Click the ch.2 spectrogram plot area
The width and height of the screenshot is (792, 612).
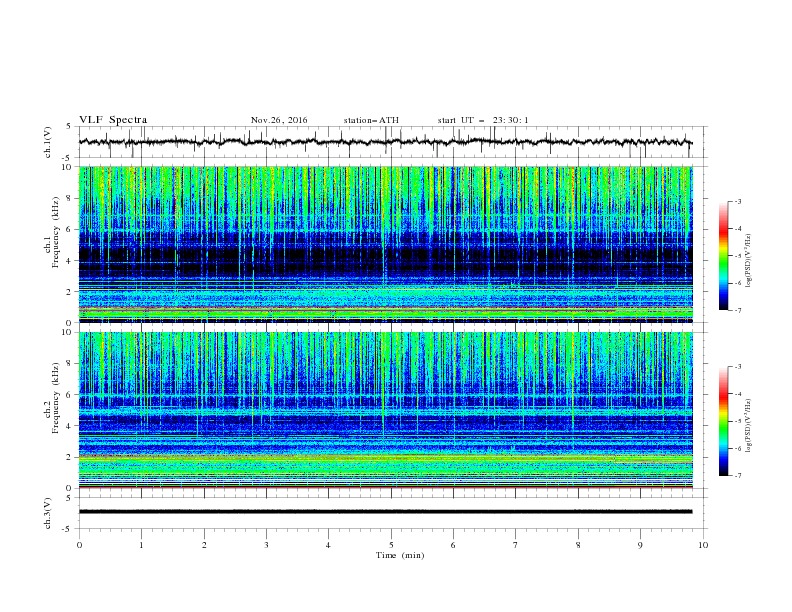pyautogui.click(x=385, y=410)
